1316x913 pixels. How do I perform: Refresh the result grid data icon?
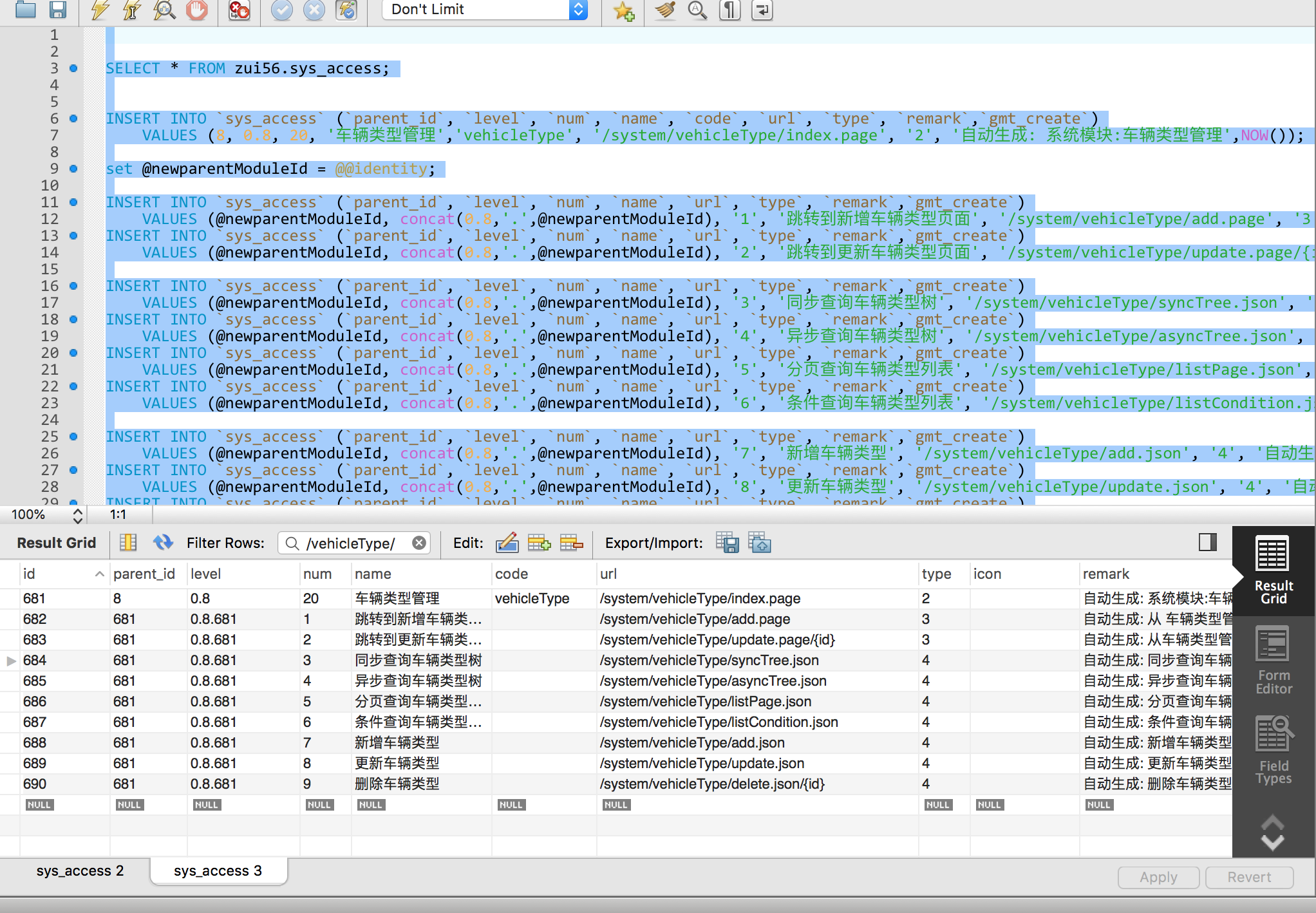pos(163,543)
